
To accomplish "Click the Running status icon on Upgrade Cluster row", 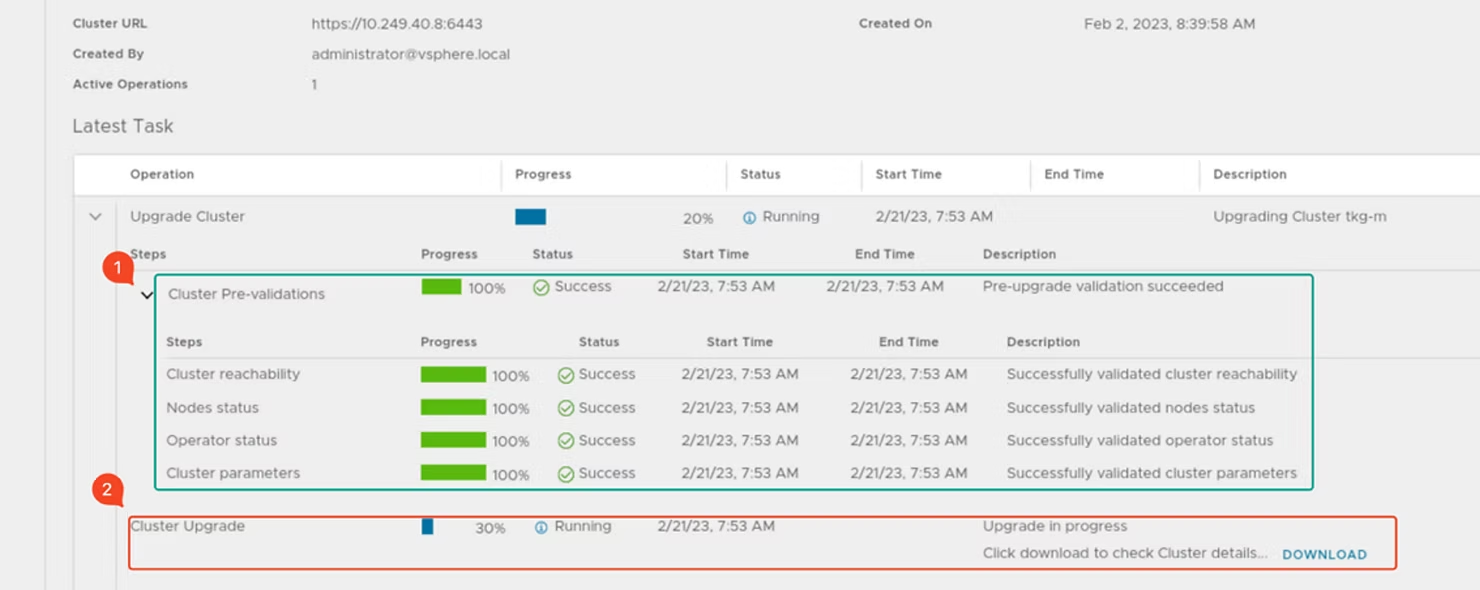I will [x=750, y=216].
